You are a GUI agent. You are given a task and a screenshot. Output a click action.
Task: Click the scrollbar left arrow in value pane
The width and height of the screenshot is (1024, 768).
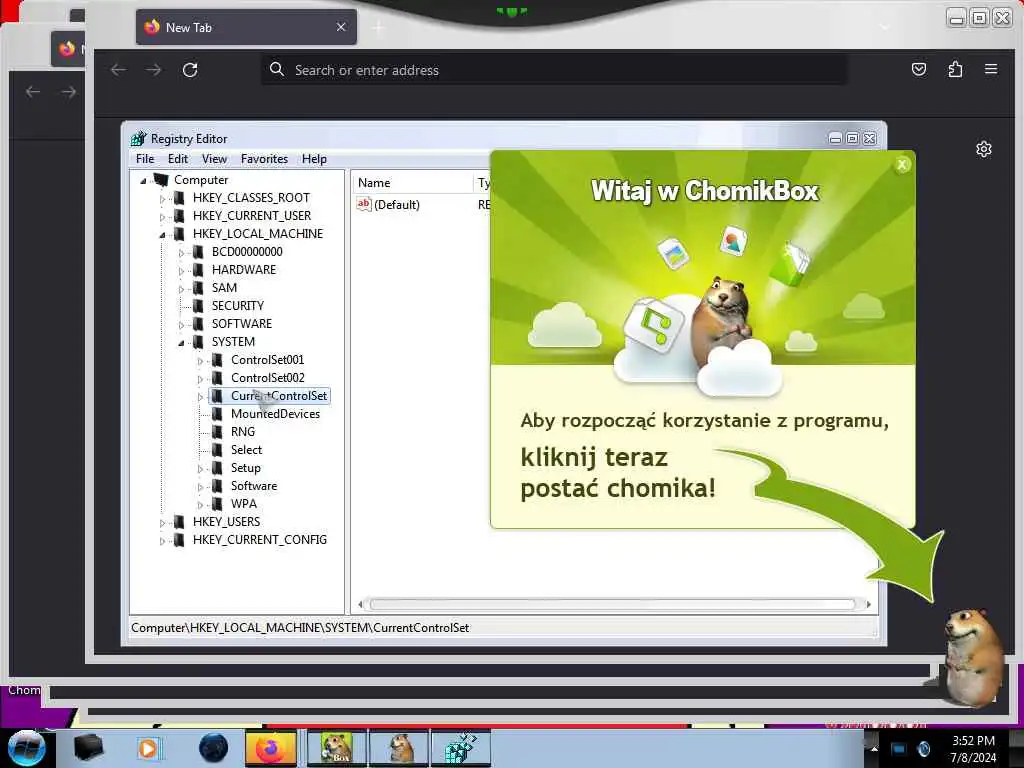[360, 605]
